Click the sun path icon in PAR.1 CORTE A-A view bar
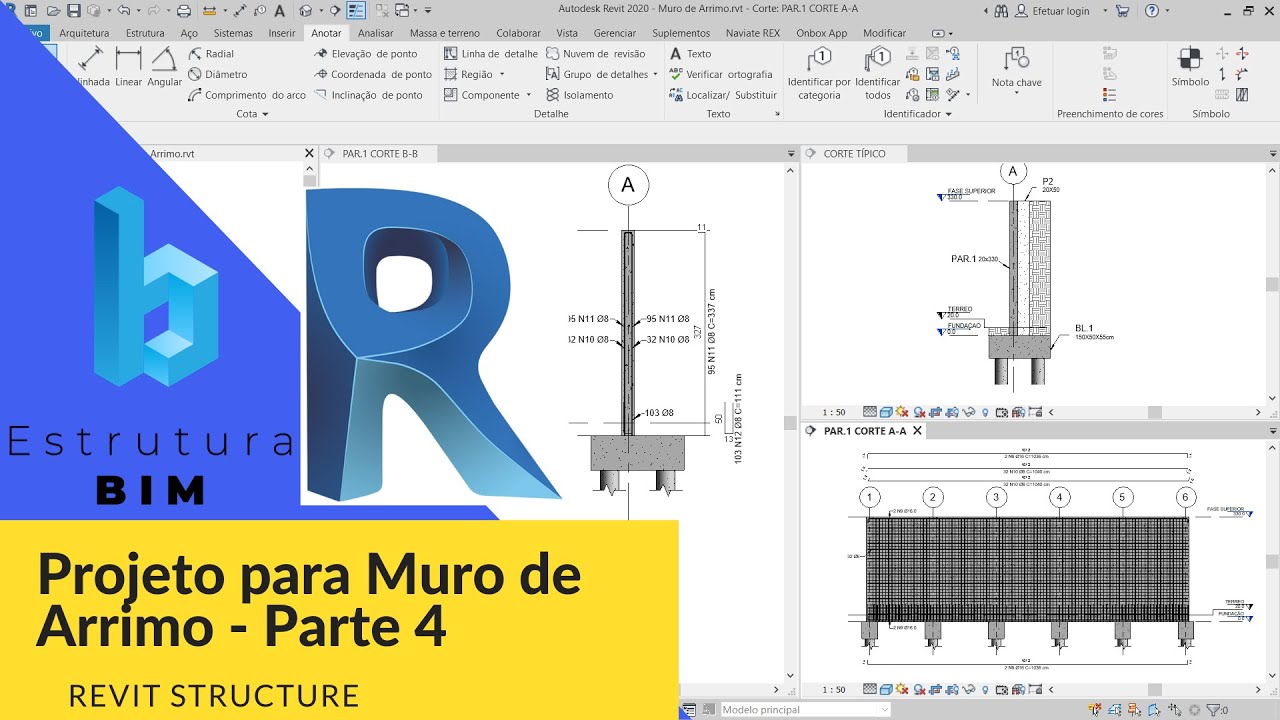This screenshot has height=720, width=1280. click(901, 690)
